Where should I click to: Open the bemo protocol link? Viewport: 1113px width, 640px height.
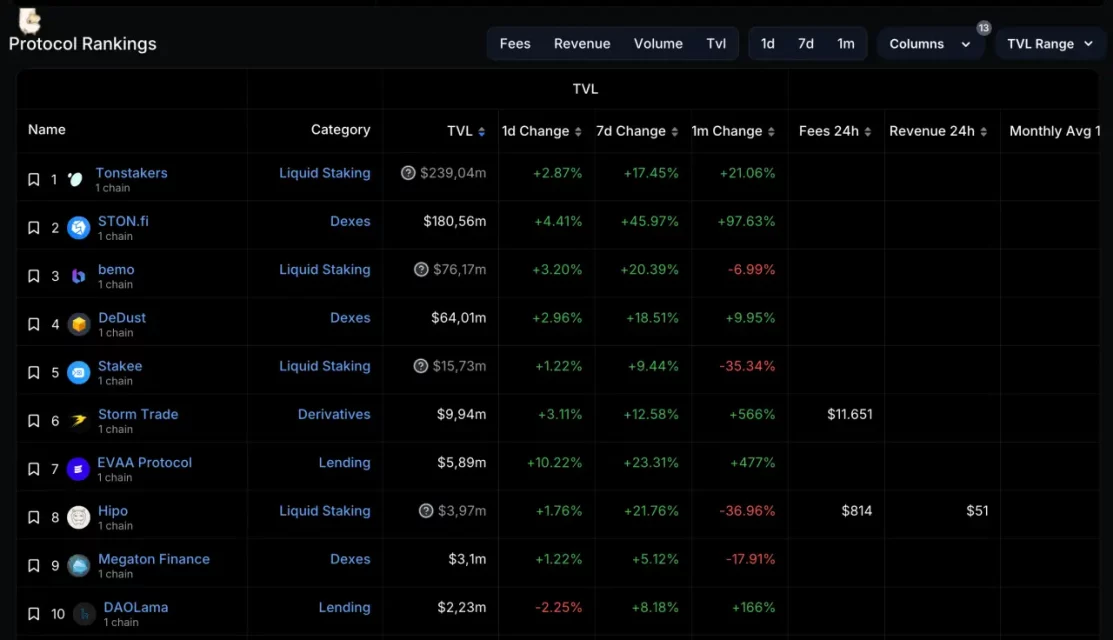pos(116,269)
